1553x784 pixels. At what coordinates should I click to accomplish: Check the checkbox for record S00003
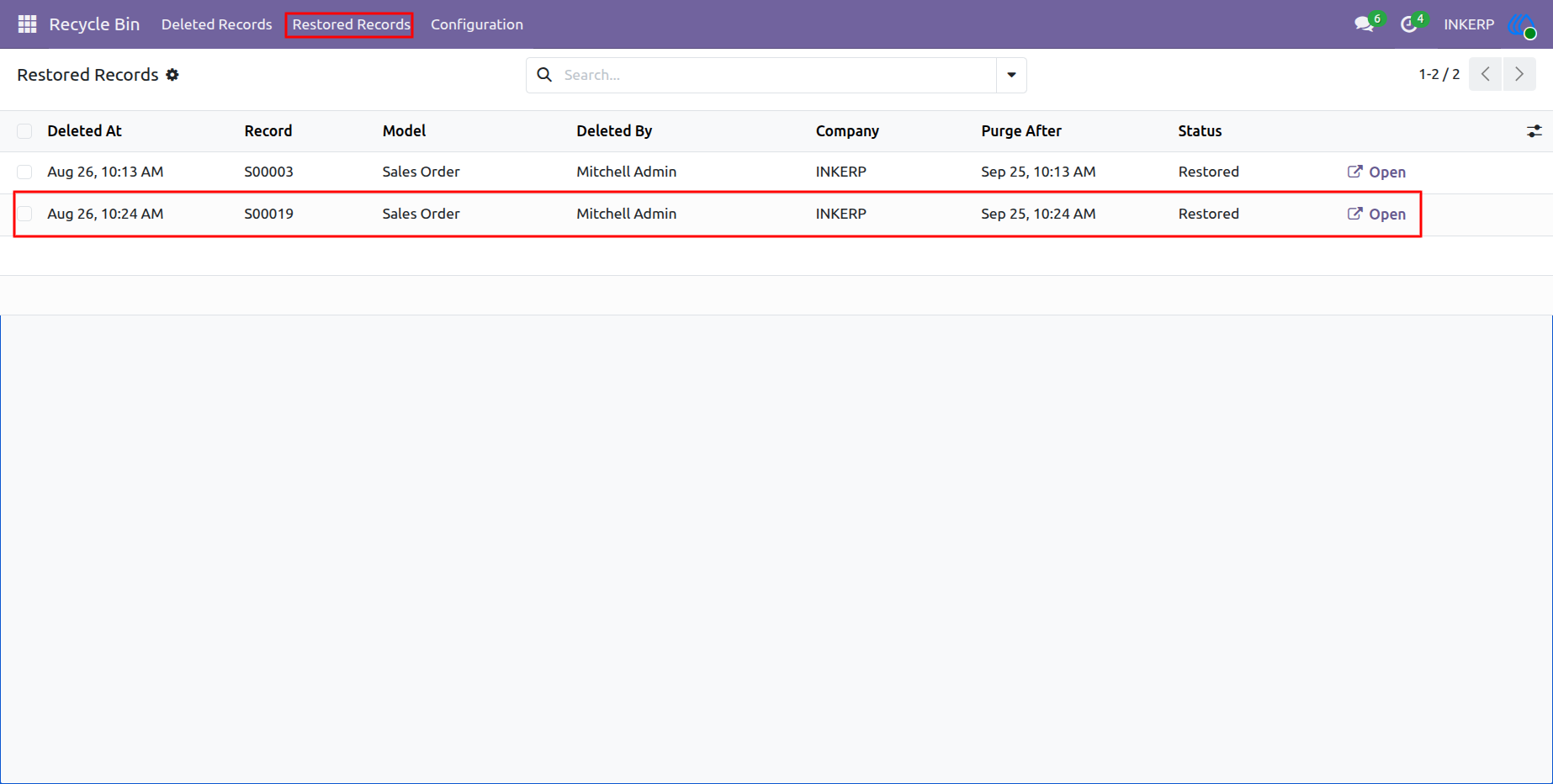(24, 172)
